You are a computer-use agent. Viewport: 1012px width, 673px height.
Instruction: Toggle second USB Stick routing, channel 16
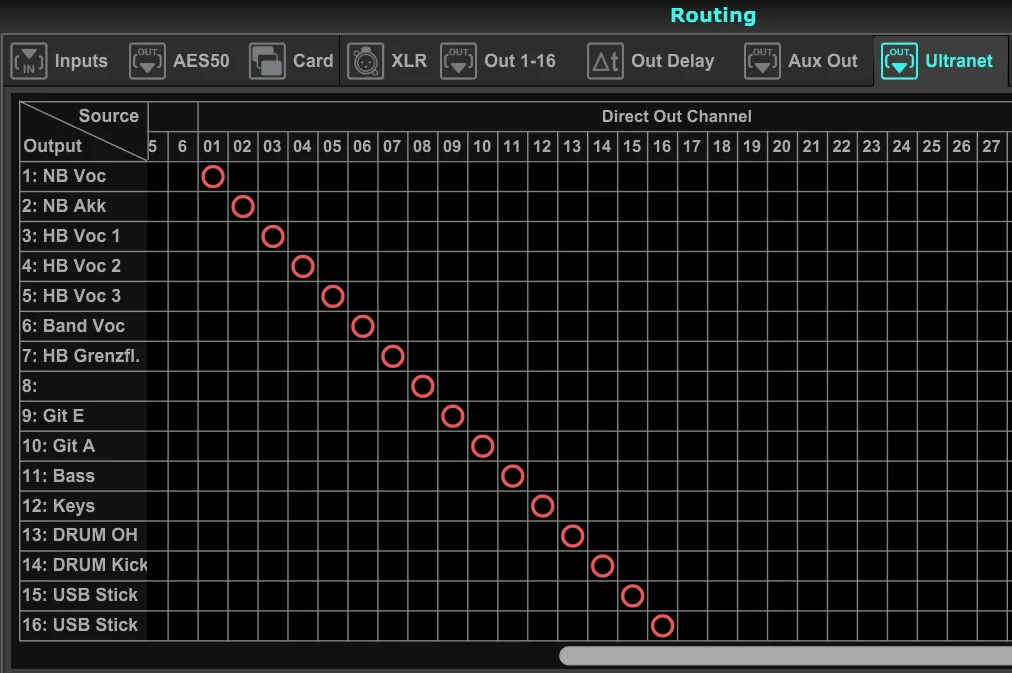662,626
